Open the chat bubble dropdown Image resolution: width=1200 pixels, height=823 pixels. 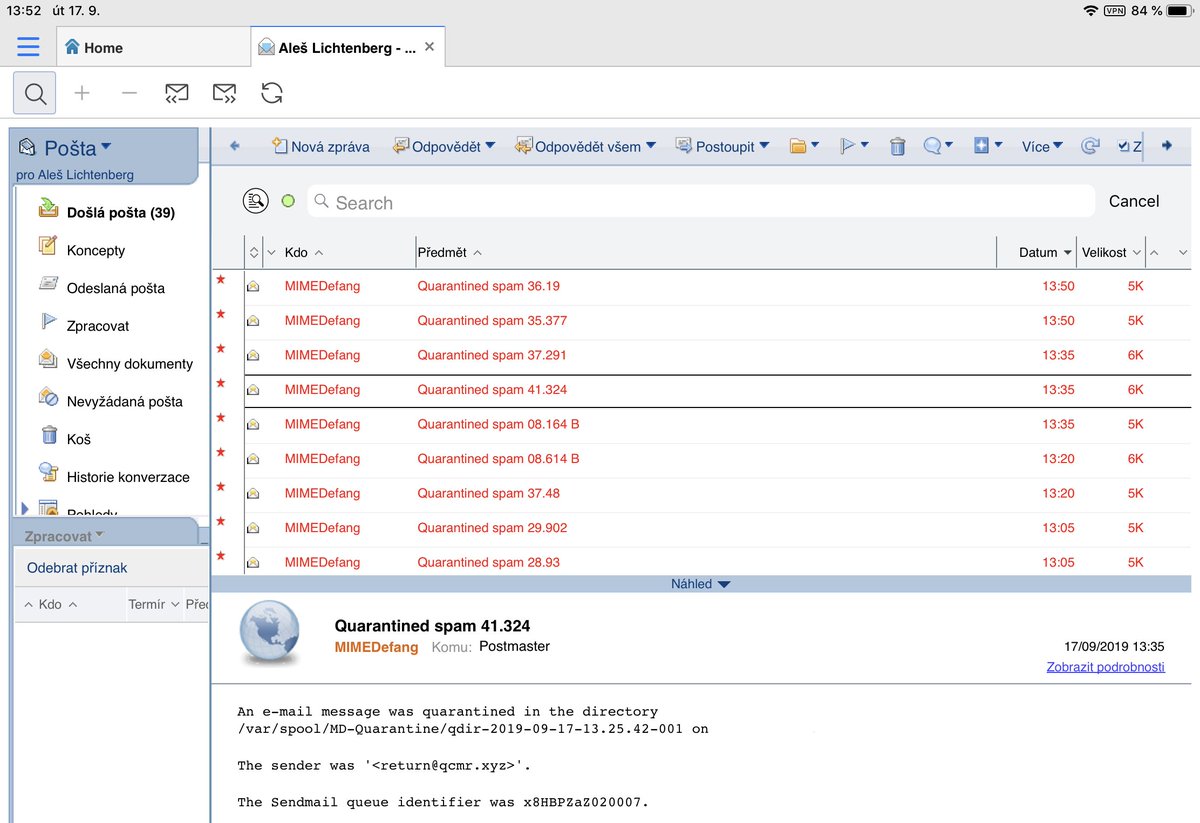click(x=937, y=146)
